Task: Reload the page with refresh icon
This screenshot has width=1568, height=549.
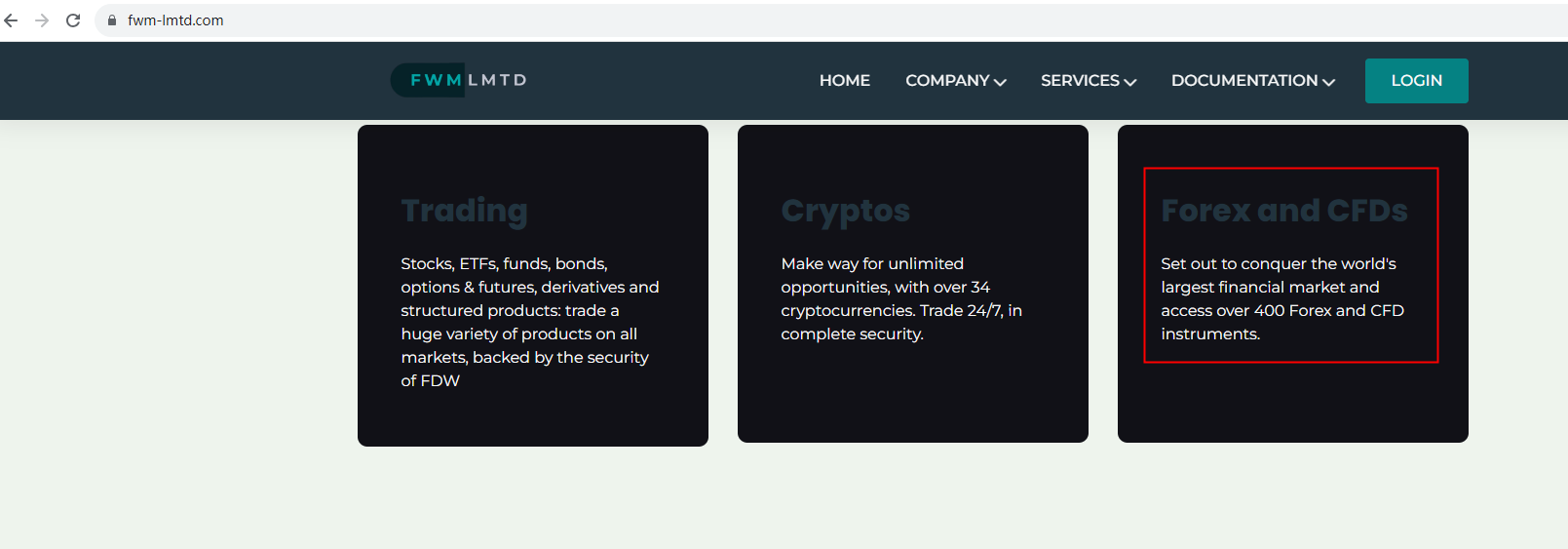Action: pyautogui.click(x=73, y=20)
